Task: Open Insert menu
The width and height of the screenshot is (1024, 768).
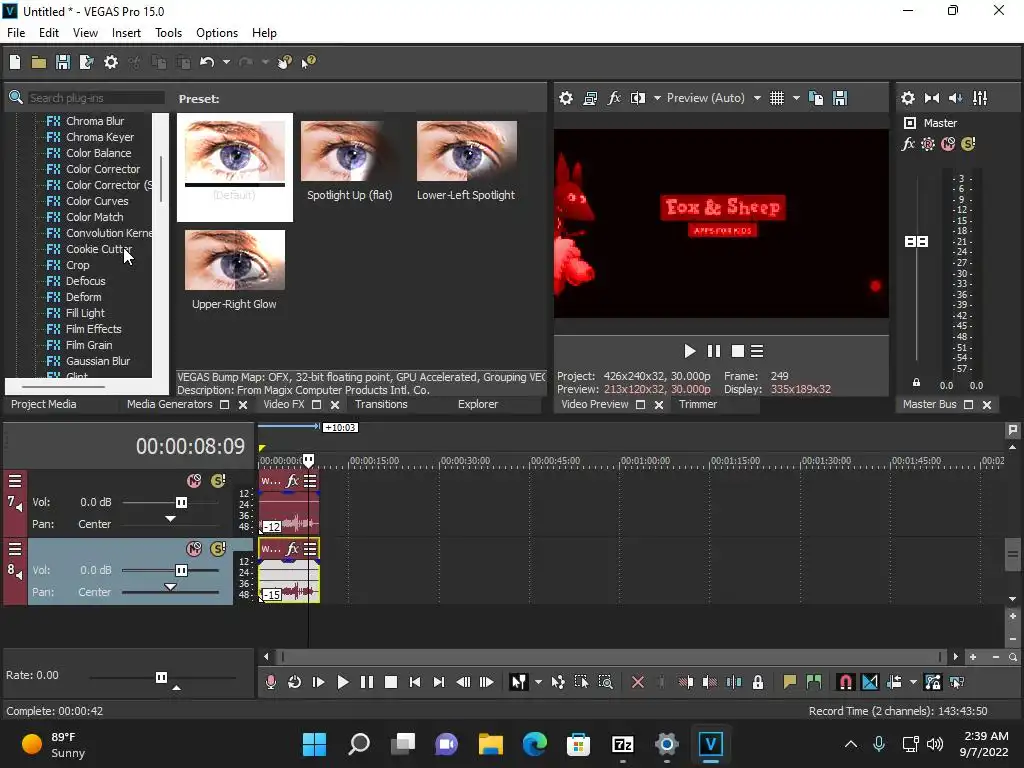Action: click(x=126, y=33)
